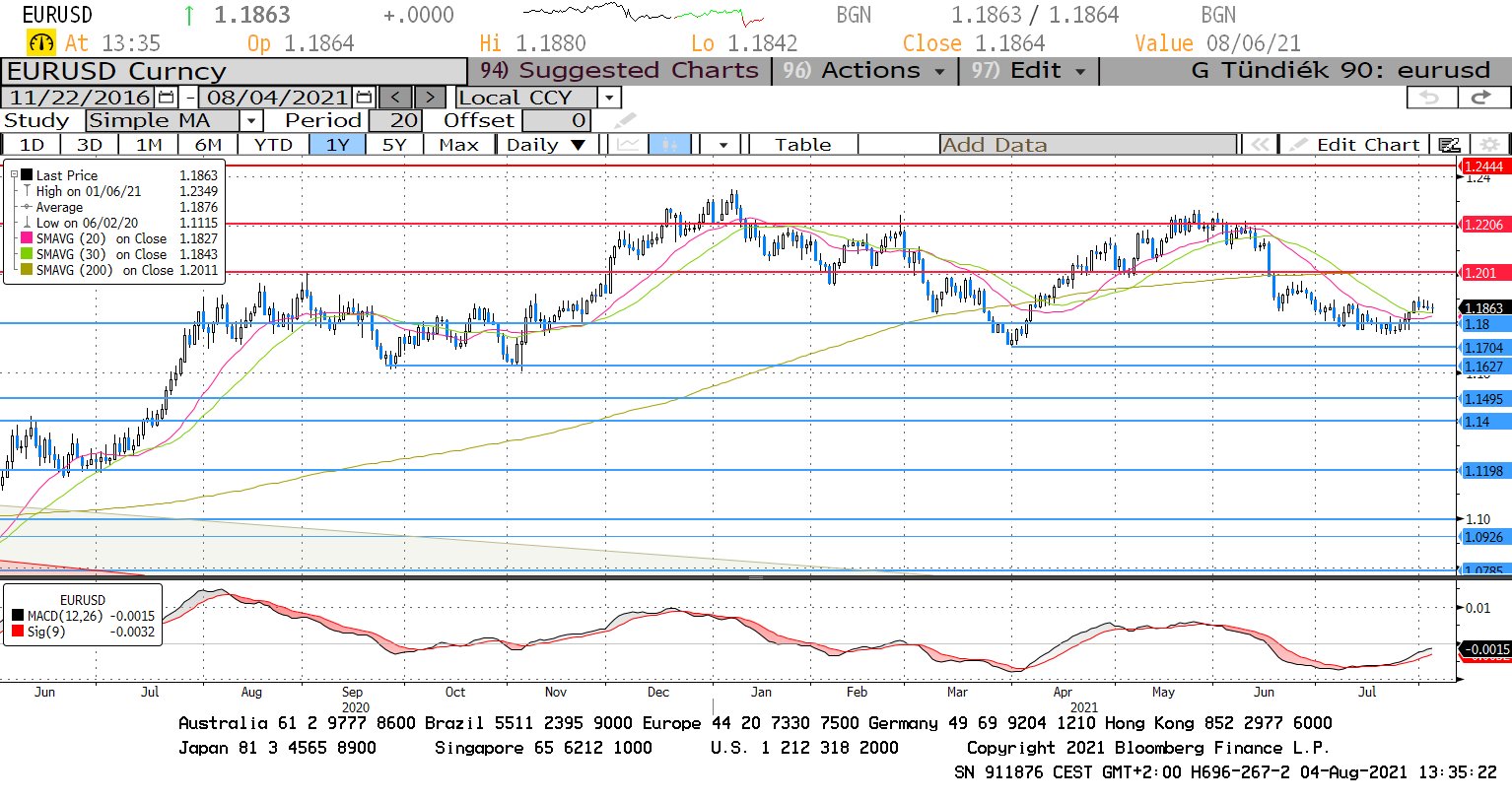
Task: Open the Daily periodicity dropdown
Action: point(579,145)
